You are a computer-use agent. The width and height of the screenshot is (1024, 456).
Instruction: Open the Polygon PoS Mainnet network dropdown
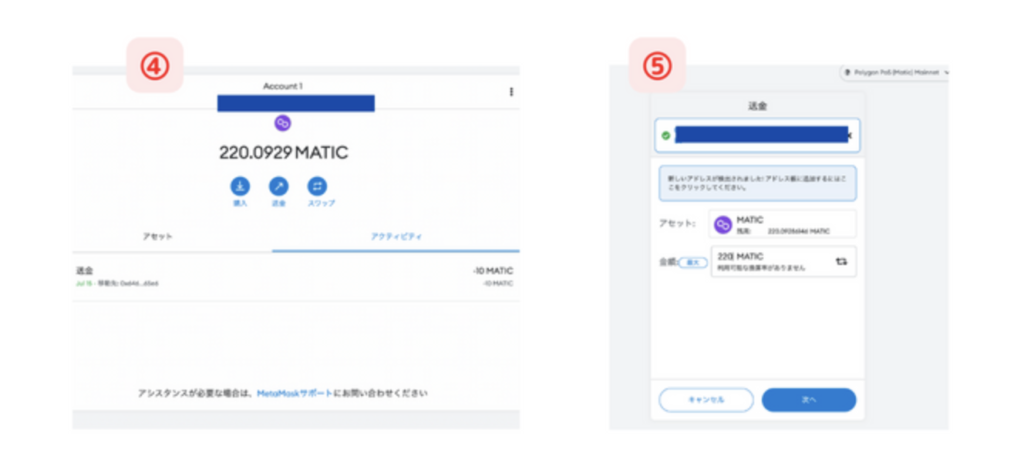click(x=893, y=73)
